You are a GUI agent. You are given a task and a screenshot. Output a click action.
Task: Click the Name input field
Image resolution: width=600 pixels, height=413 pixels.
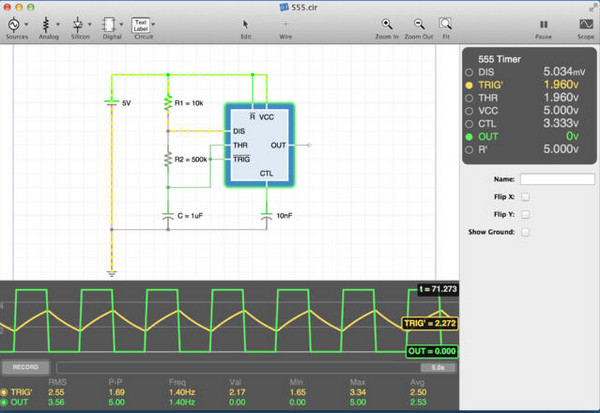coord(556,180)
